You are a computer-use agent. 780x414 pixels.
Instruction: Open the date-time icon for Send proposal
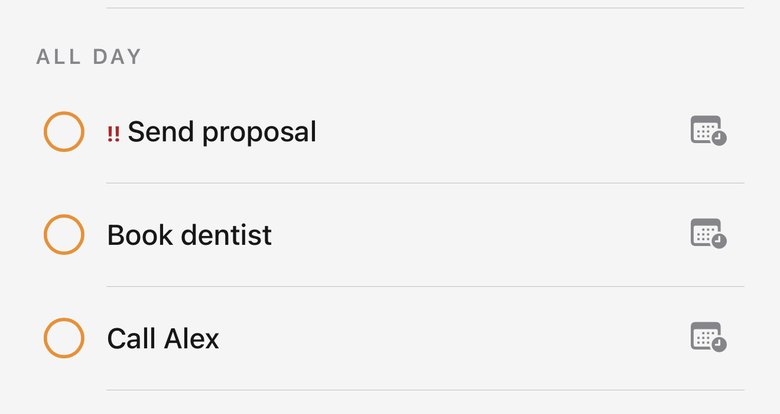click(708, 131)
